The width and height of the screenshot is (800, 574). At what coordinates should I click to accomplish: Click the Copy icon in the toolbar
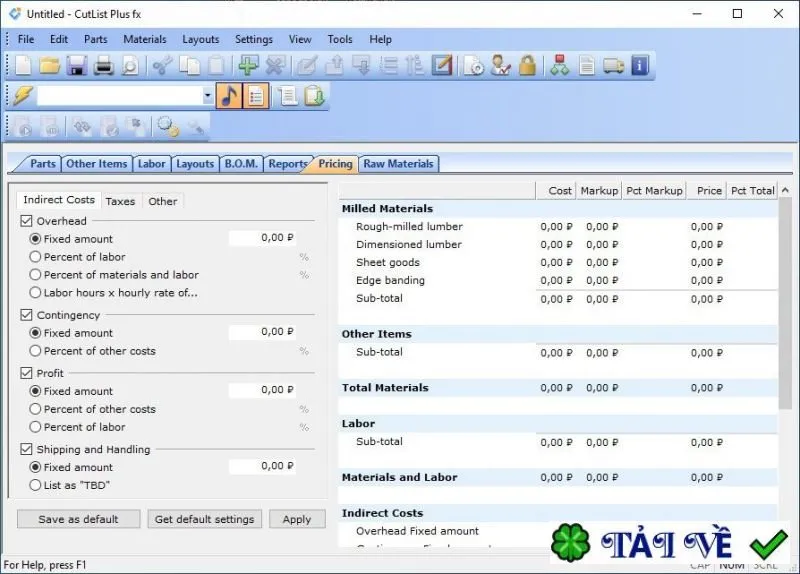click(190, 66)
